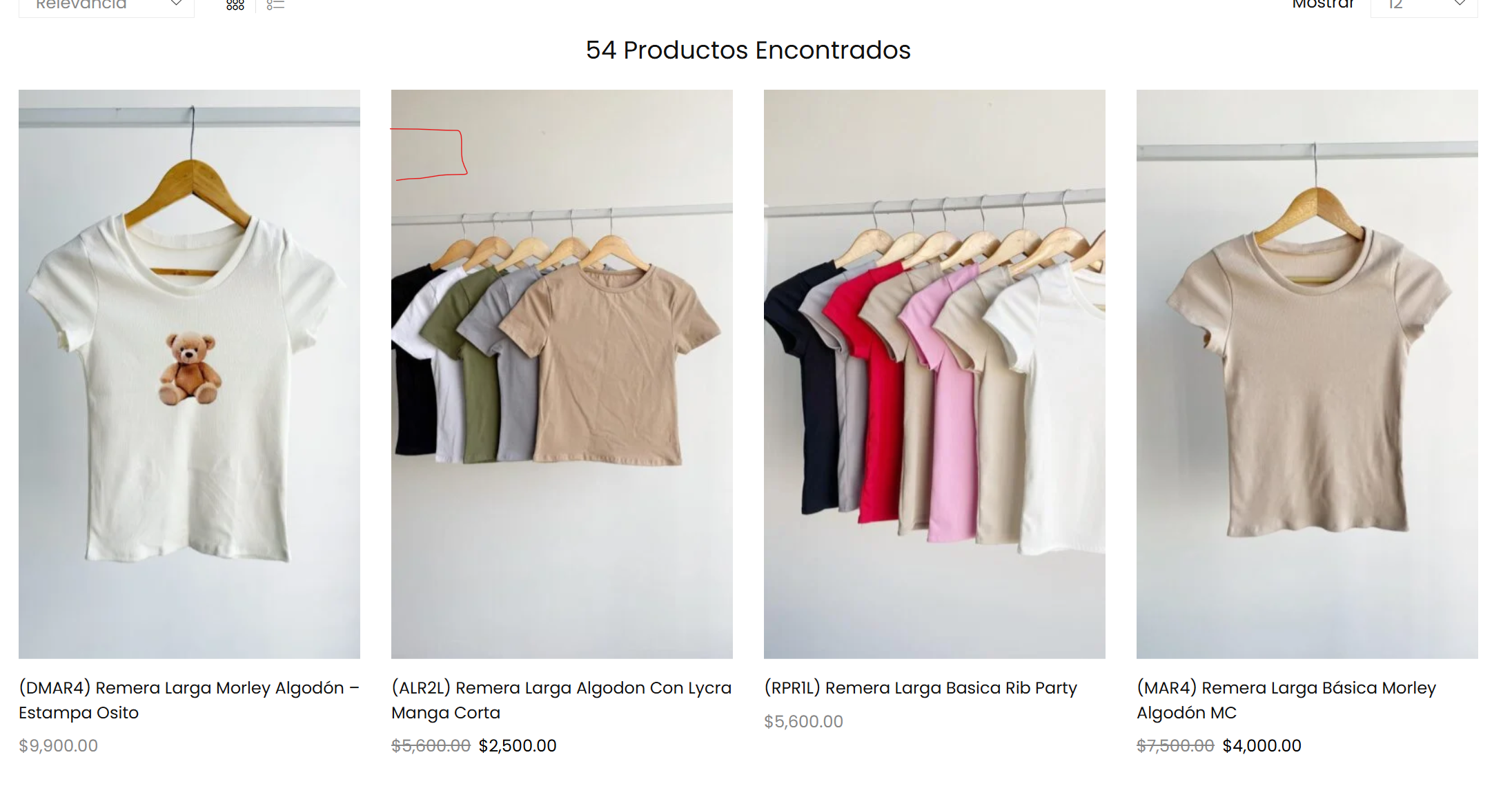Click the Mostrar label
The width and height of the screenshot is (1512, 795).
1323,5
